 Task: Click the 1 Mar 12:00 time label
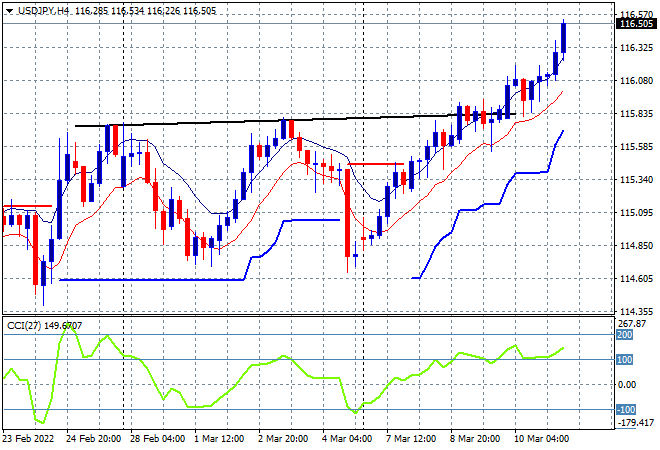tap(219, 439)
